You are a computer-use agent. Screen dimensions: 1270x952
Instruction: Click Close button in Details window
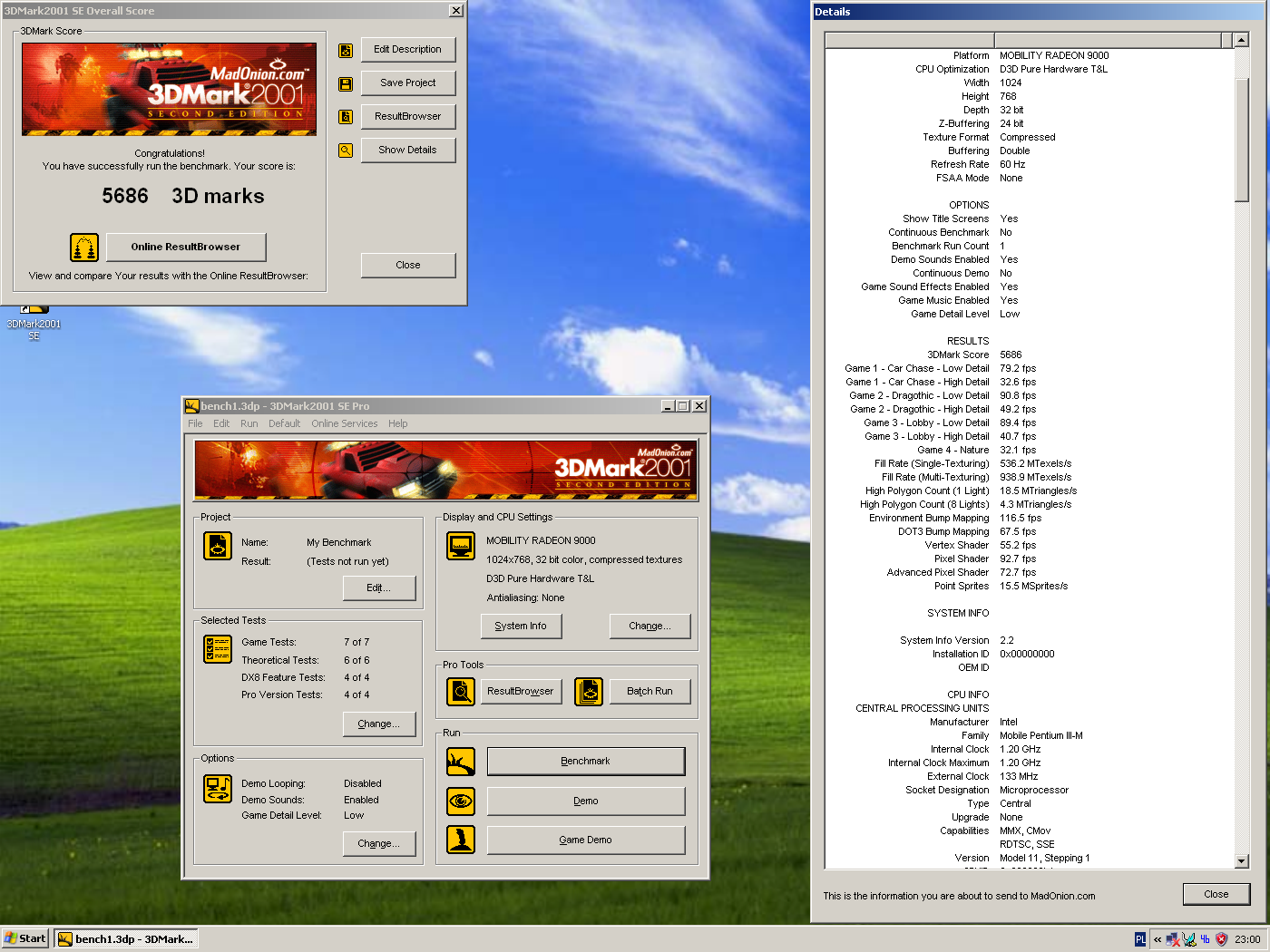(1216, 894)
